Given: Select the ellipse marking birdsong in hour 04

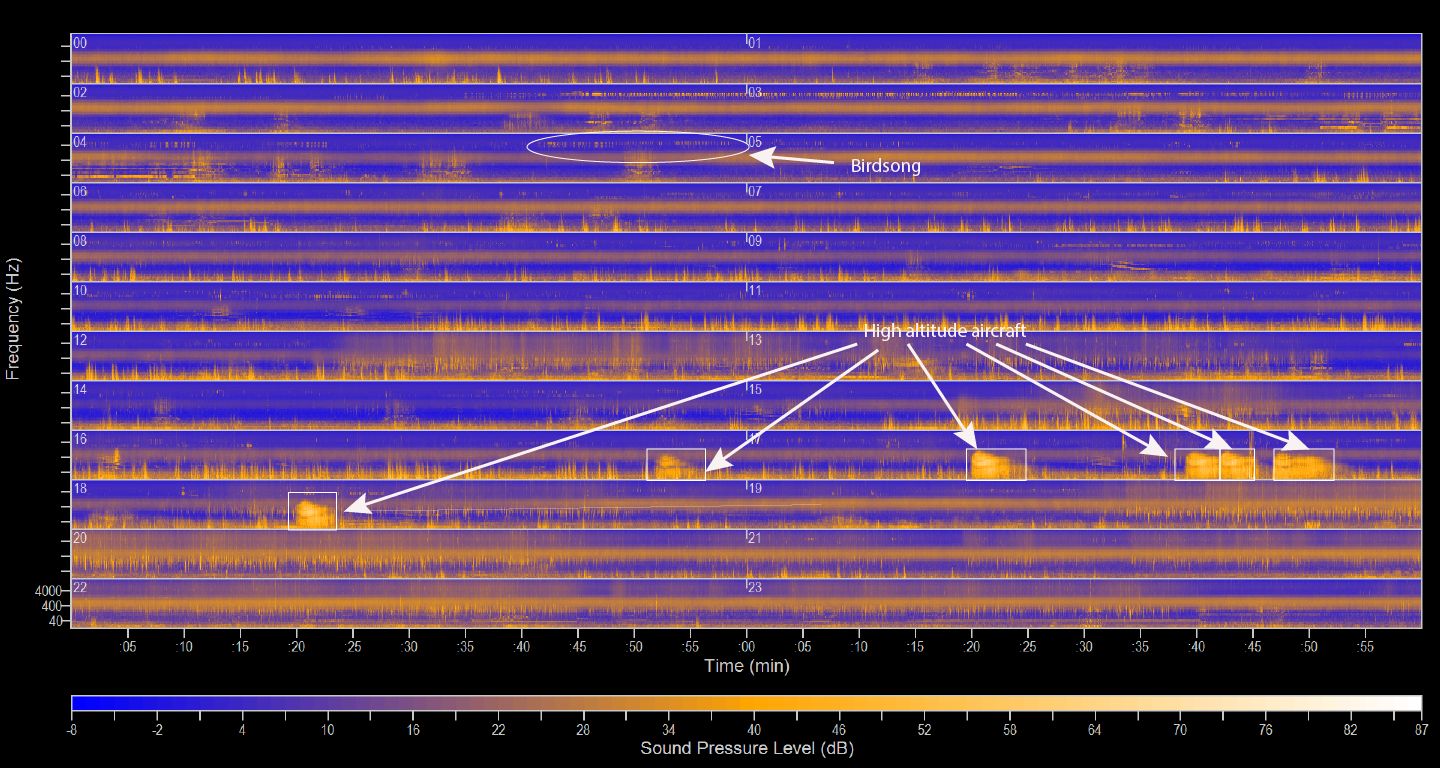Looking at the screenshot, I should (x=638, y=147).
